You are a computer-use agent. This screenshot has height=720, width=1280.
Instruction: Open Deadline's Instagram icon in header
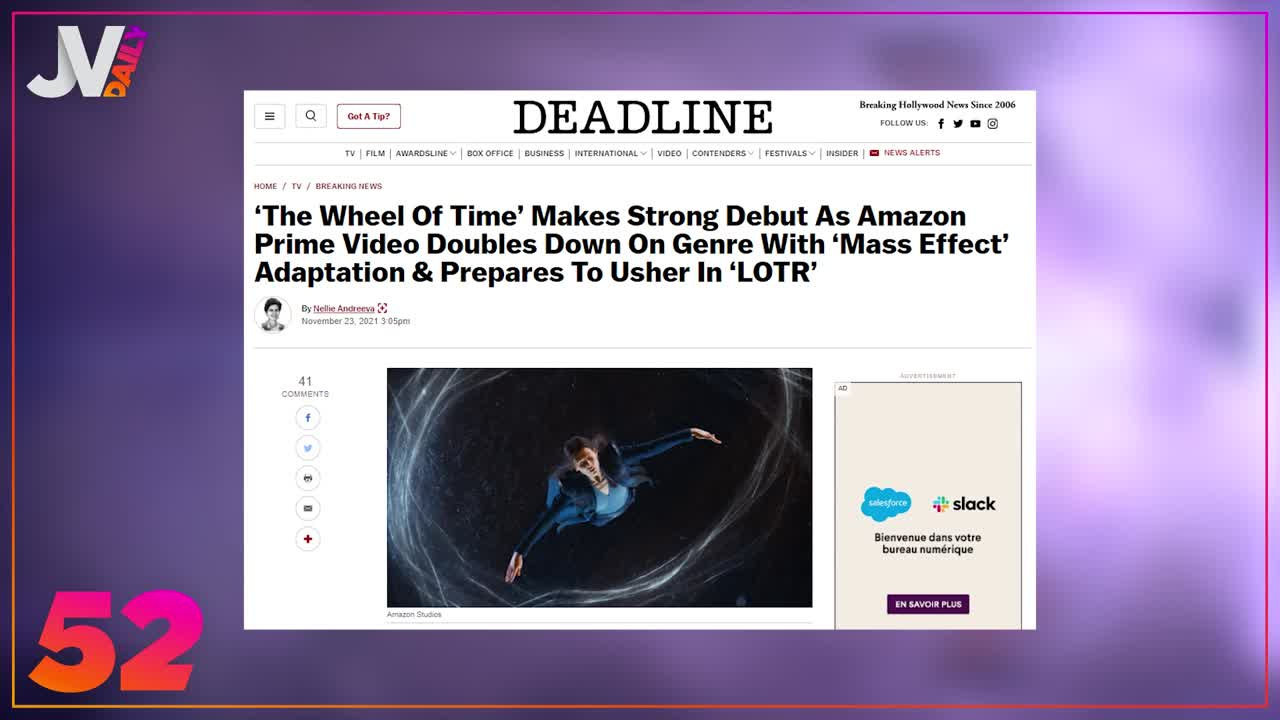click(993, 124)
